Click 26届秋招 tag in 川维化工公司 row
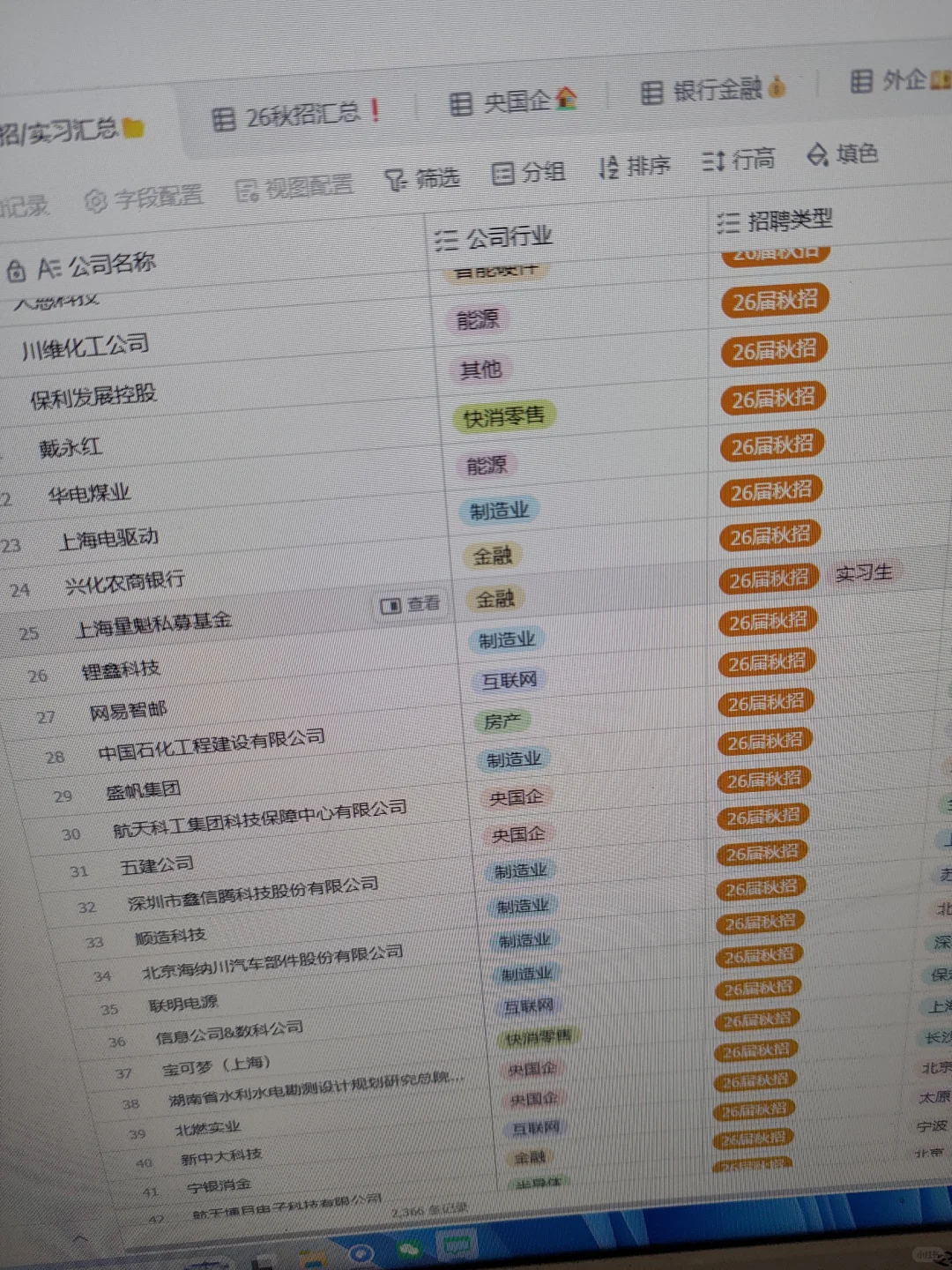The width and height of the screenshot is (952, 1270). [x=775, y=301]
